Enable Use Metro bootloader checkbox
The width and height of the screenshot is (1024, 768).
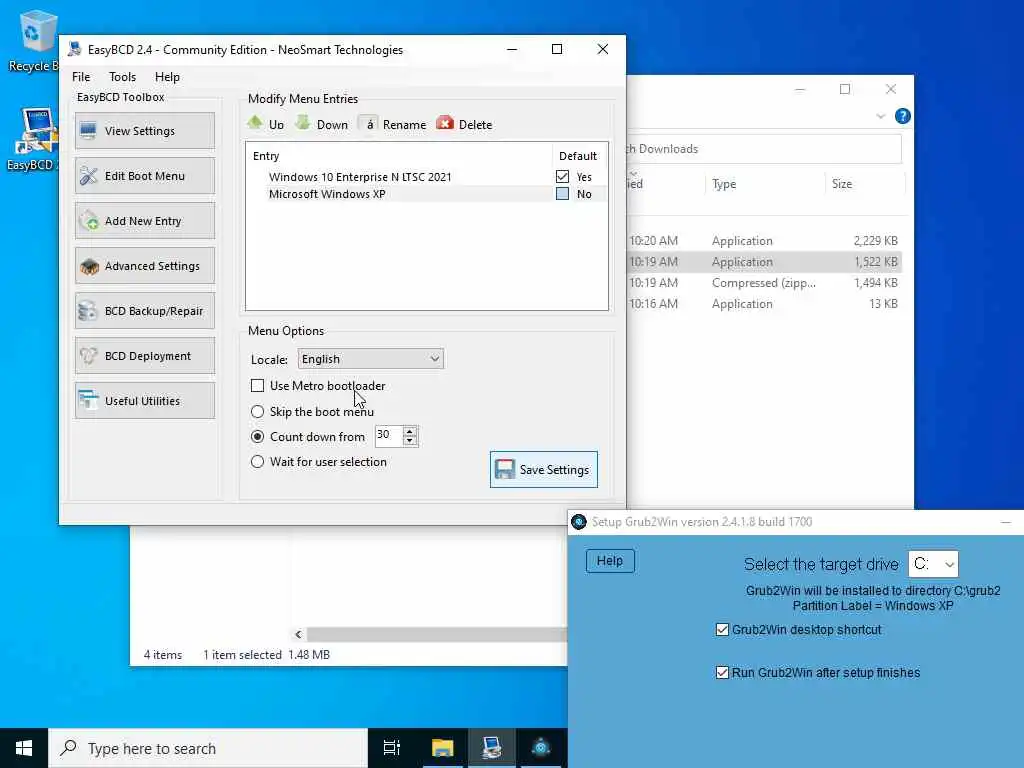[x=257, y=385]
